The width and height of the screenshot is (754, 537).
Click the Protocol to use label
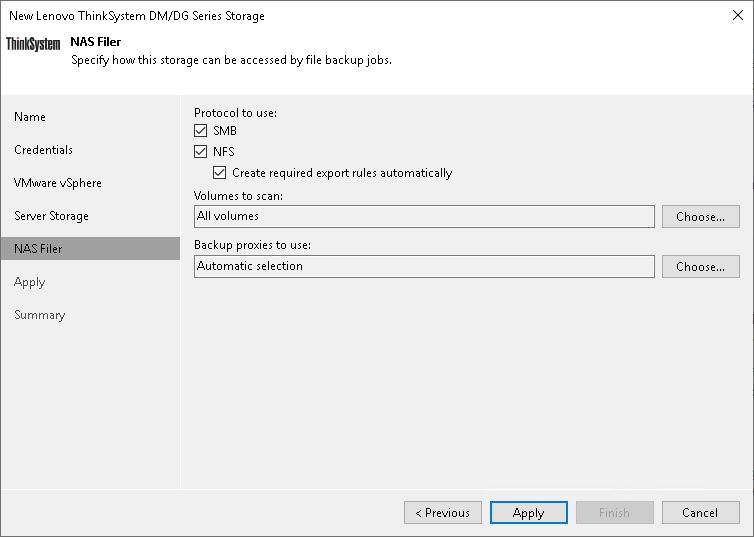tap(236, 113)
